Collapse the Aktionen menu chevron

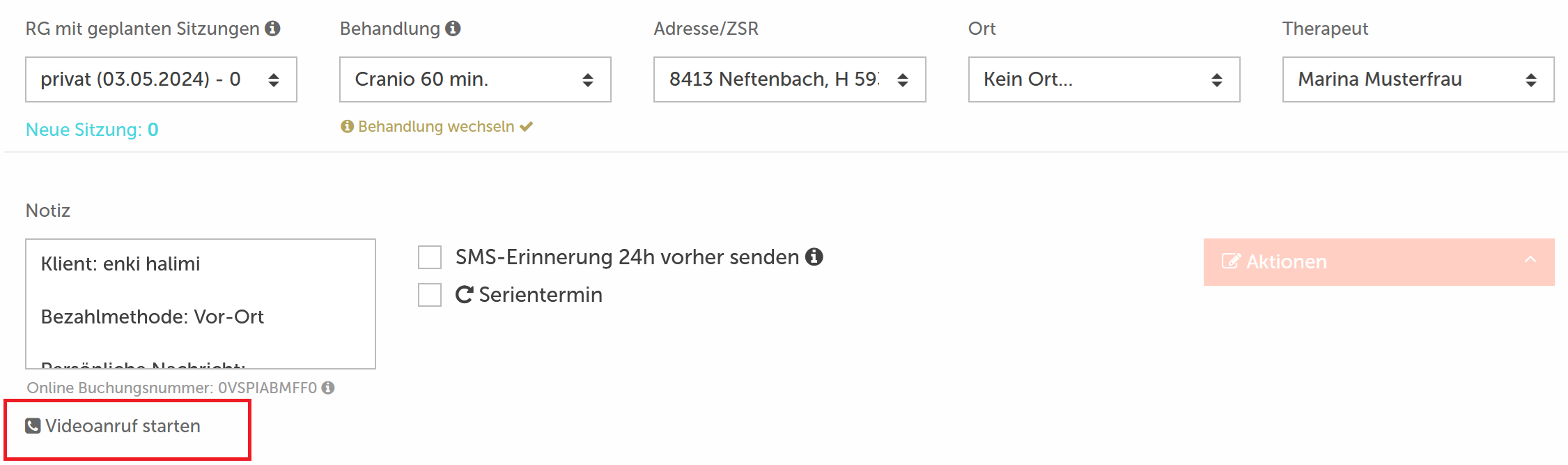[1530, 259]
